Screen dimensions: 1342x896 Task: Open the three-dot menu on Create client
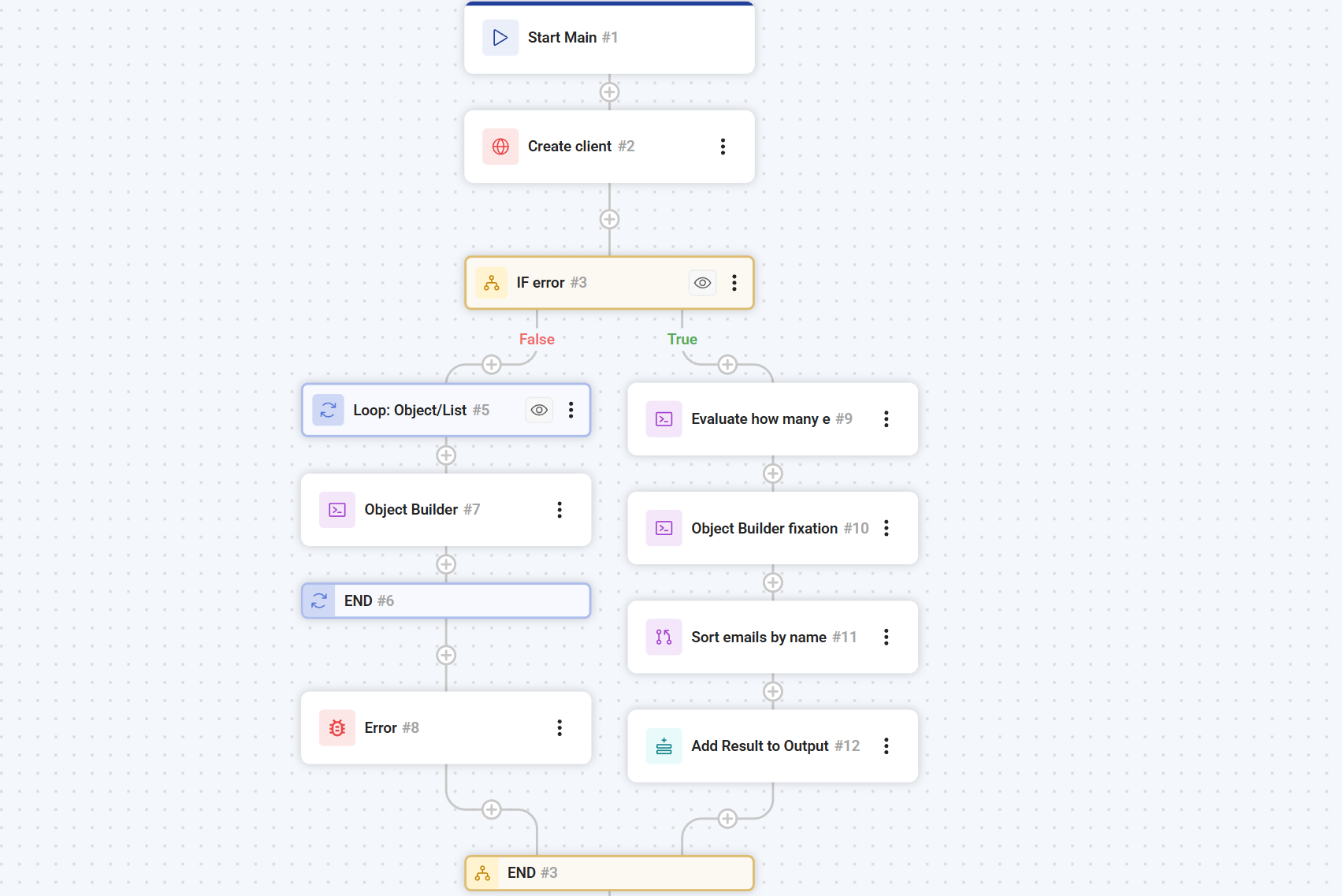point(723,146)
